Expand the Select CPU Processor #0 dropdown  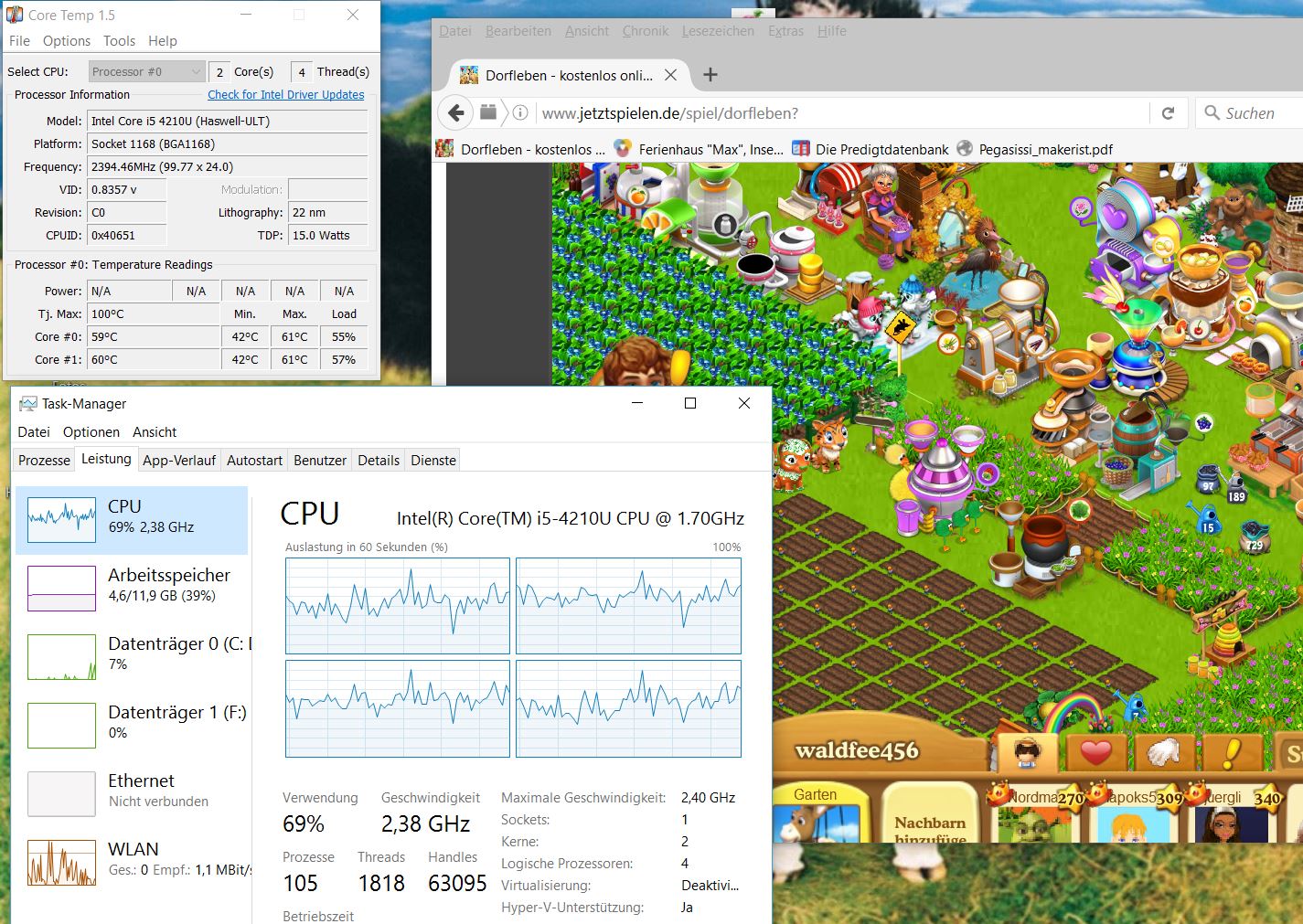(x=146, y=71)
